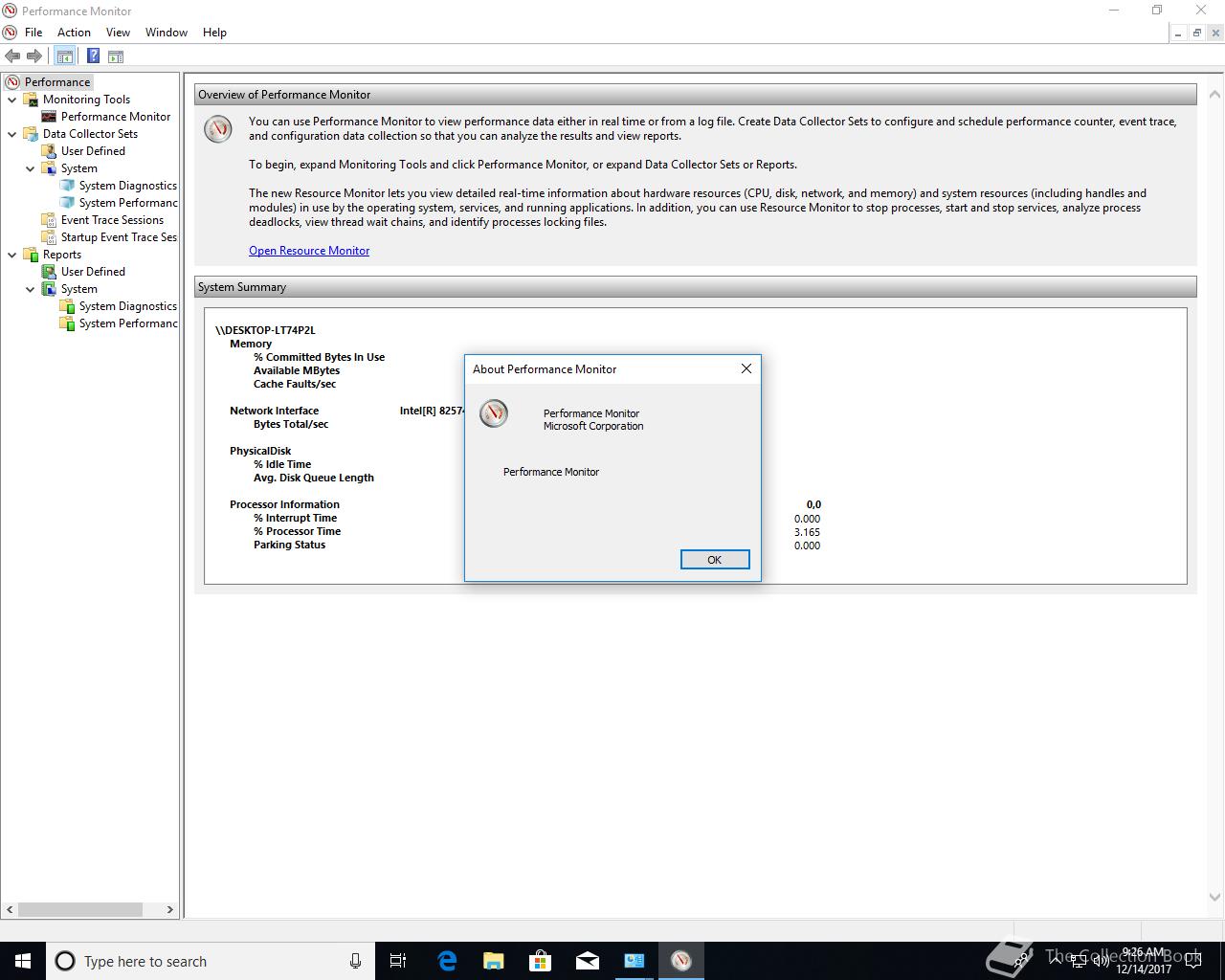Click the Forward arrow toolbar button

(34, 56)
